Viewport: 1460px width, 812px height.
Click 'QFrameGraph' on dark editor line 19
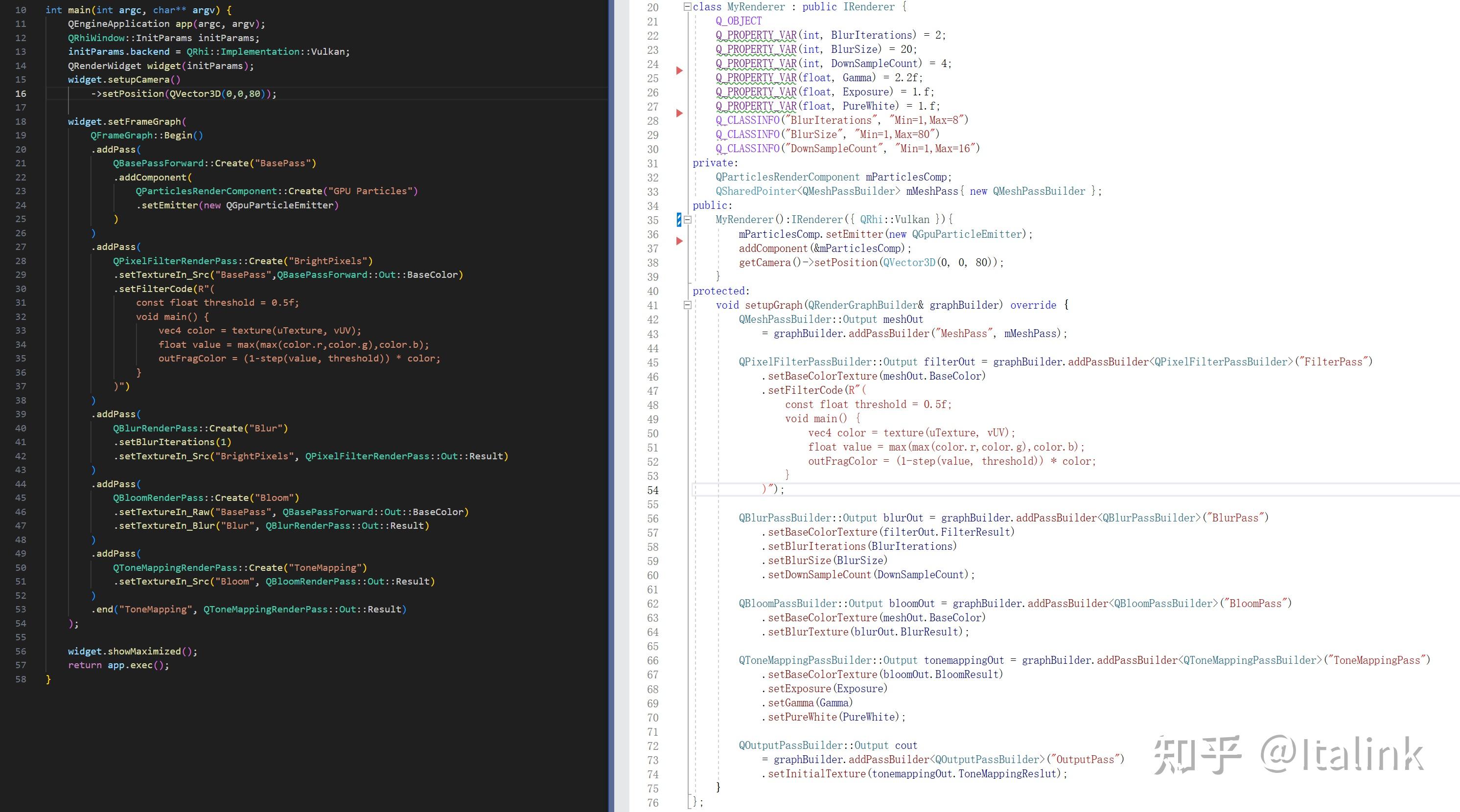(x=121, y=135)
